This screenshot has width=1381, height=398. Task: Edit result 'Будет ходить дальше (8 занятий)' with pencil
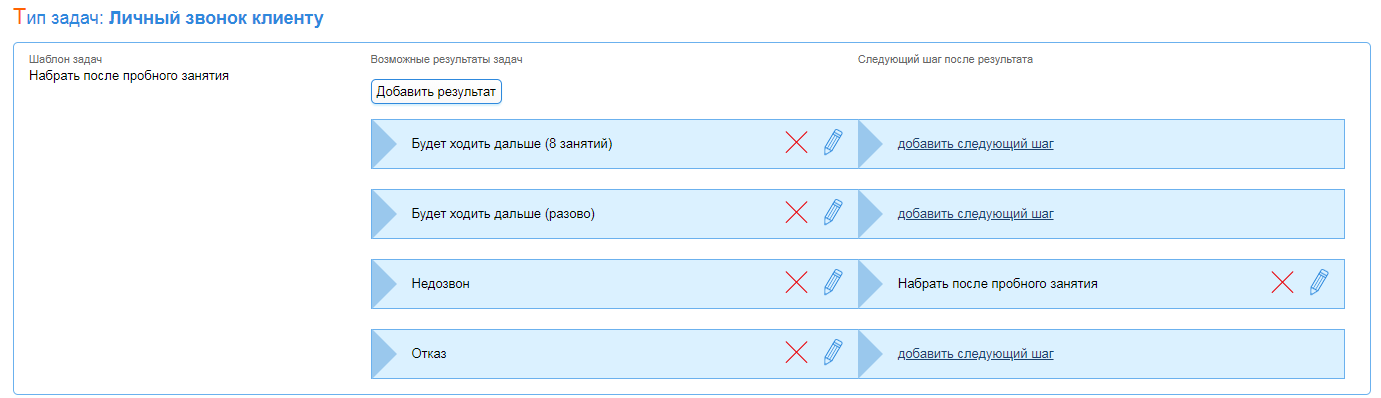[833, 143]
